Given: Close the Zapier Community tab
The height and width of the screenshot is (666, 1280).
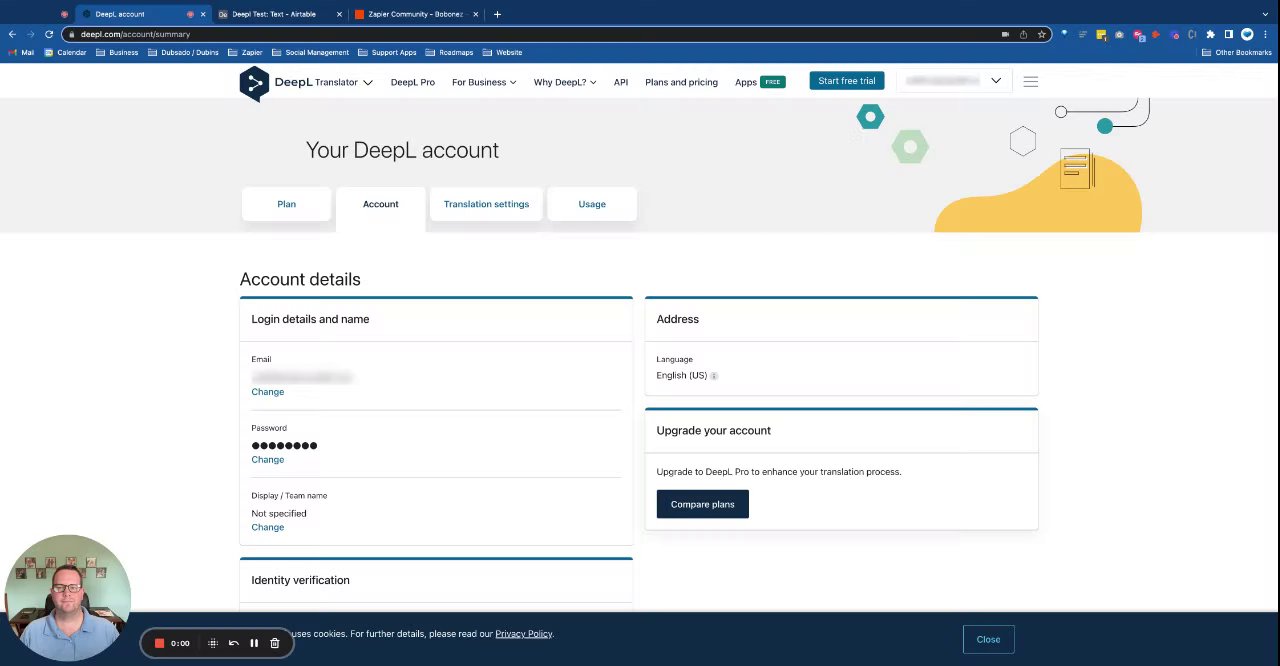Looking at the screenshot, I should pos(475,14).
